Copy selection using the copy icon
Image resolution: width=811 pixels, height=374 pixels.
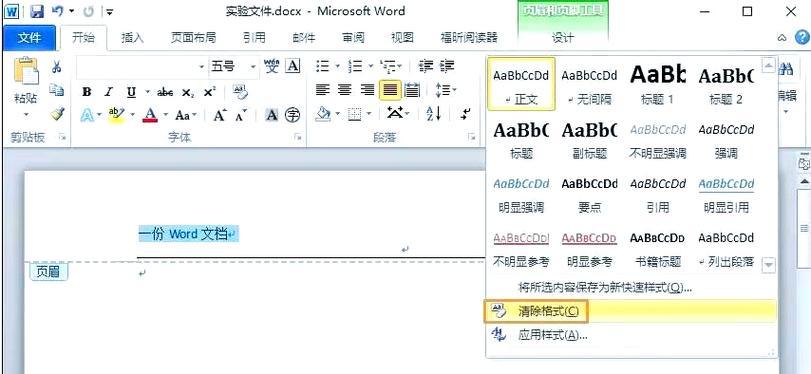coord(56,90)
